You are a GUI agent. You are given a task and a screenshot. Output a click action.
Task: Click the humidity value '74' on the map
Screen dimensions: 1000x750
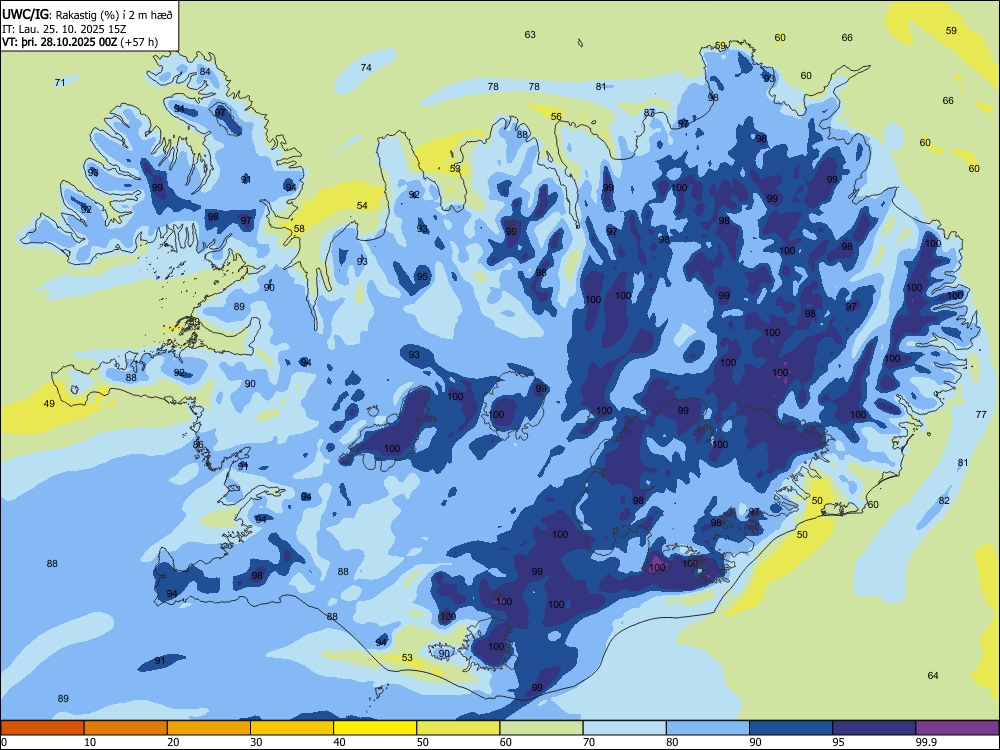366,67
